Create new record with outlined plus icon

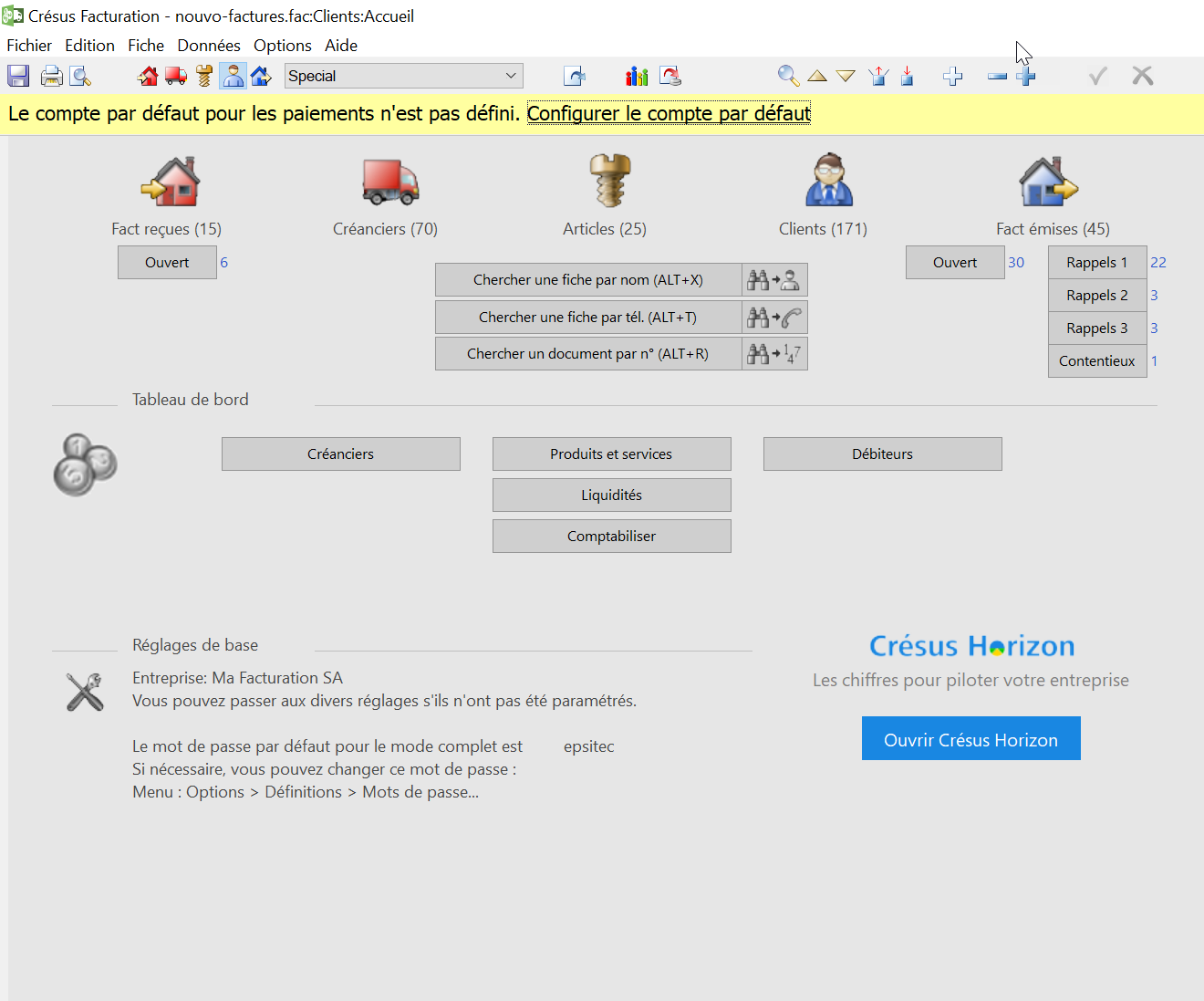(953, 76)
